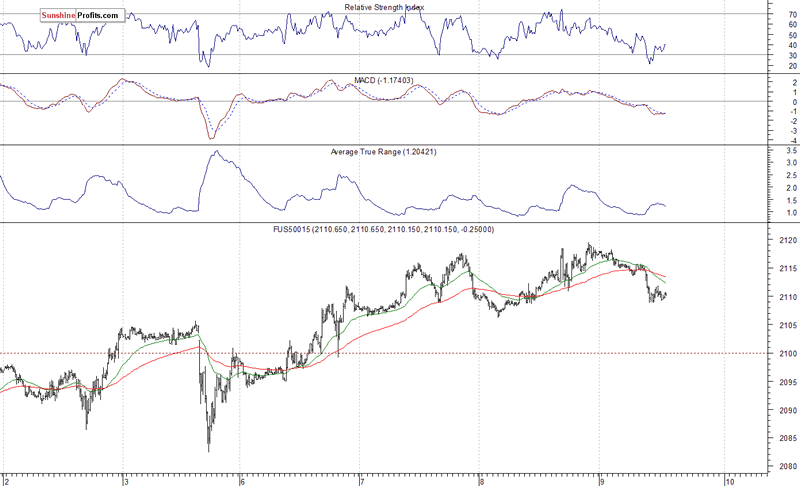Select date marker 2 on time axis
This screenshot has width=800, height=486.
coord(5,479)
